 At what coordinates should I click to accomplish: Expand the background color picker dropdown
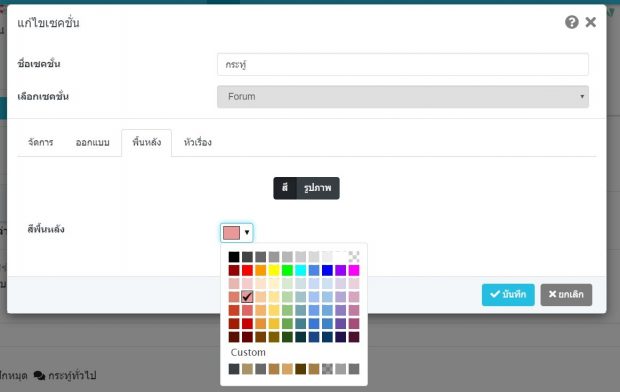(x=236, y=233)
